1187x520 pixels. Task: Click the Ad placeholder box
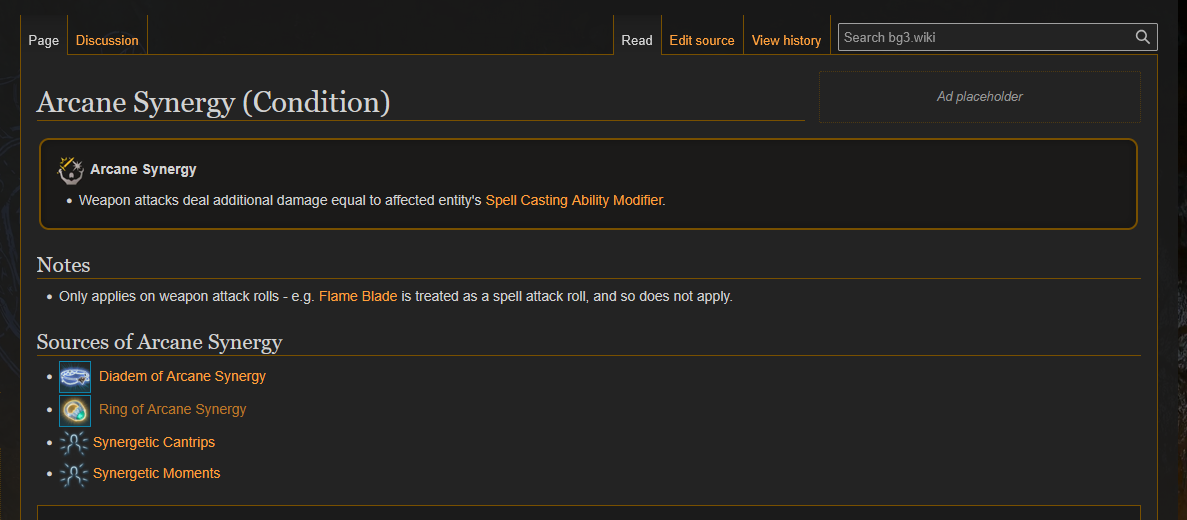pyautogui.click(x=980, y=97)
